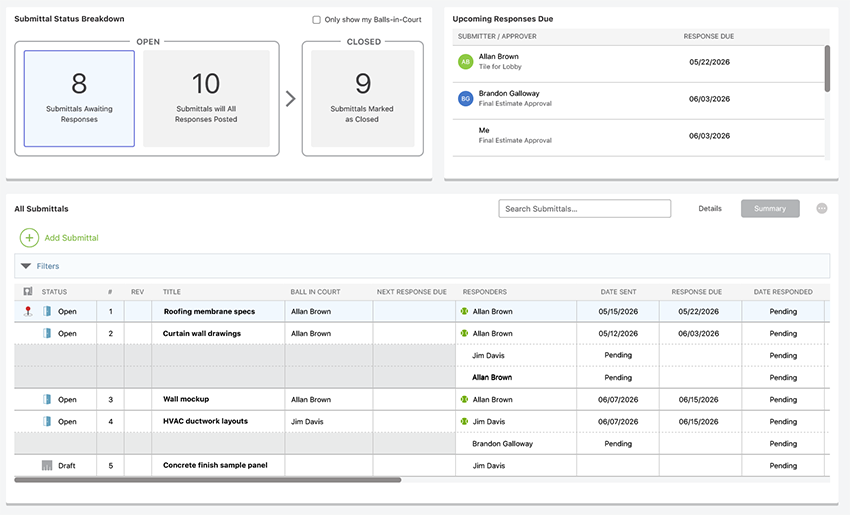Switch to the Summary view
This screenshot has width=850, height=515.
point(770,209)
